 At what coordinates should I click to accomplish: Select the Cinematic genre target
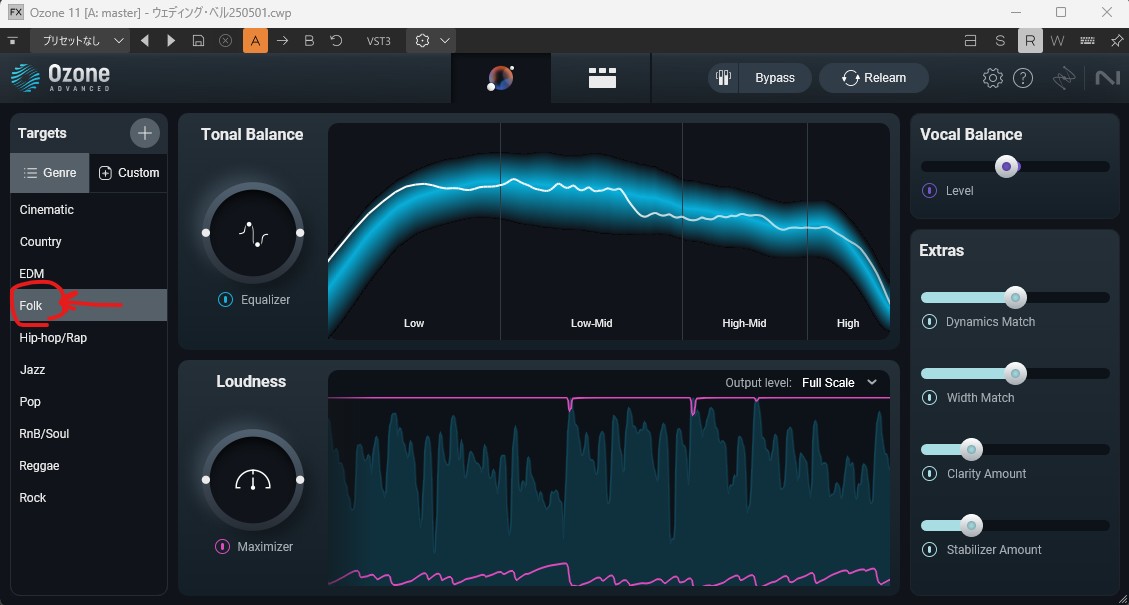89,210
